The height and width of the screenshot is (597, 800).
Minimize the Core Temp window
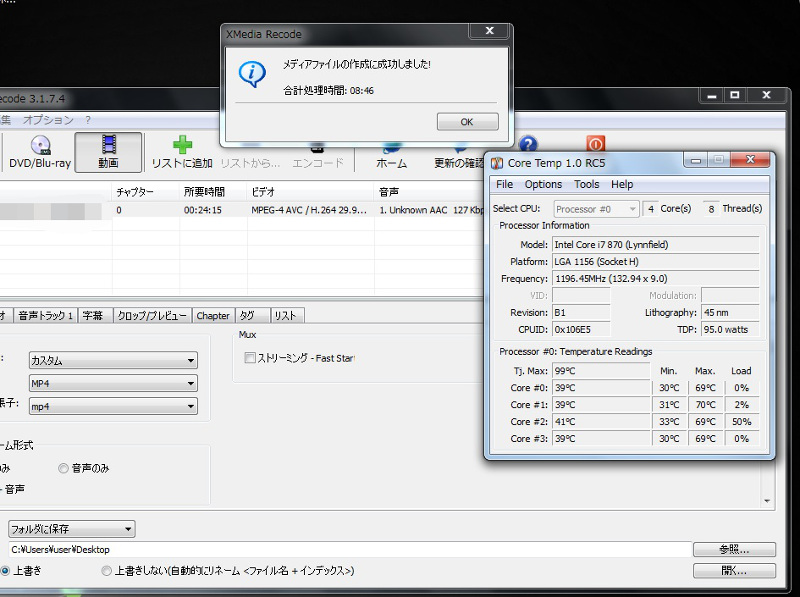point(695,160)
